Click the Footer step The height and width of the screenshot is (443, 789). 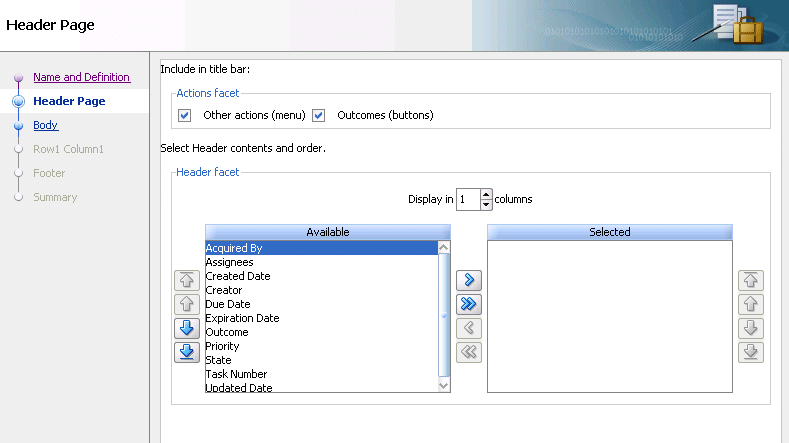point(49,173)
